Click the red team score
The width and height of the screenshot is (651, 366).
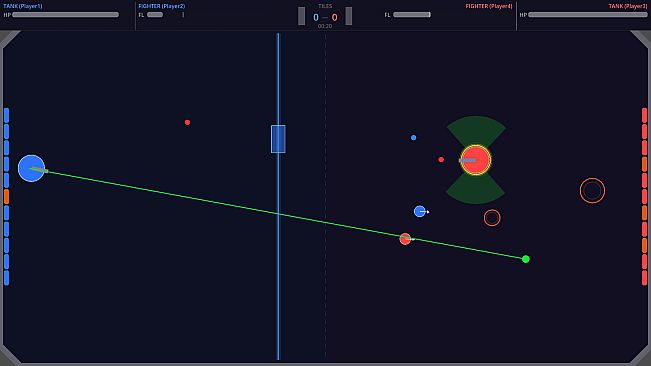coord(334,17)
